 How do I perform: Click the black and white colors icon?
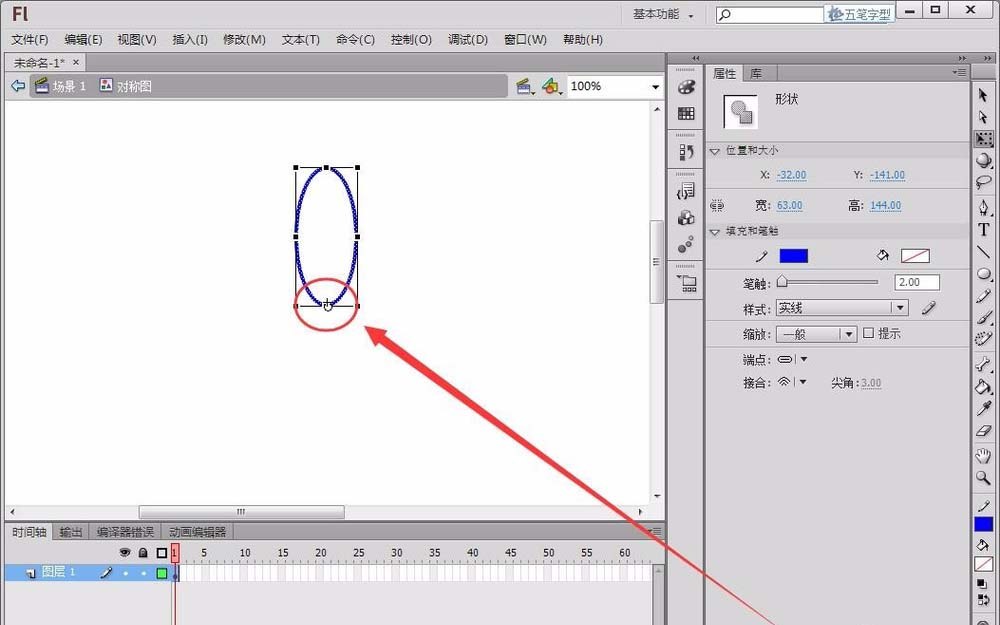[x=983, y=584]
